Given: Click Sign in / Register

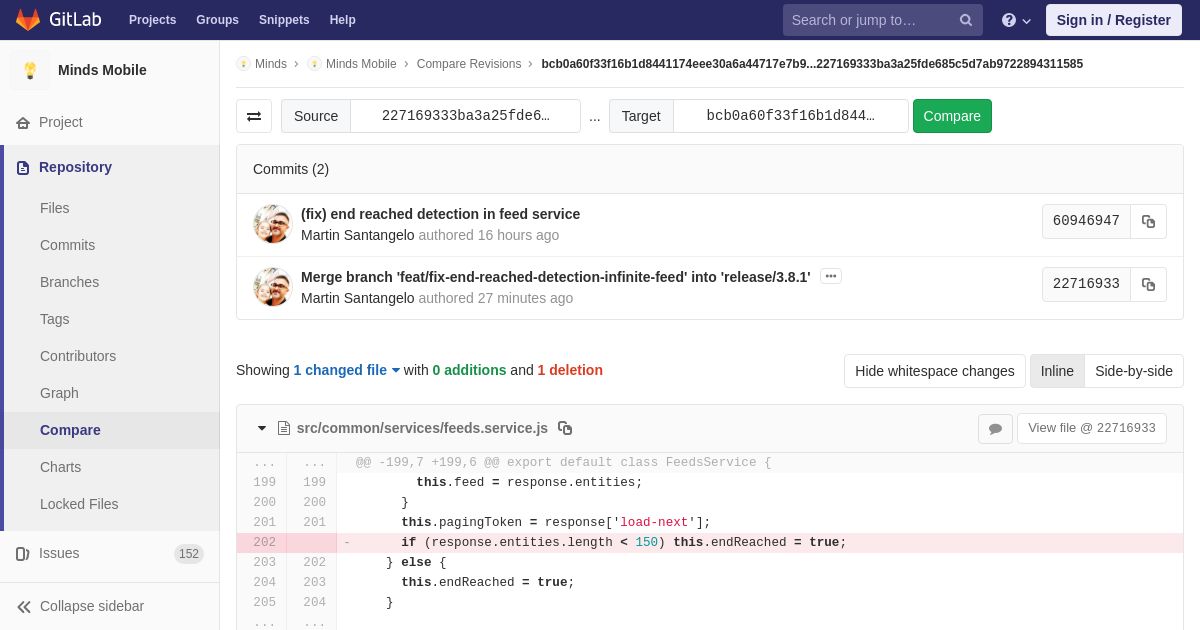Looking at the screenshot, I should click(1113, 20).
